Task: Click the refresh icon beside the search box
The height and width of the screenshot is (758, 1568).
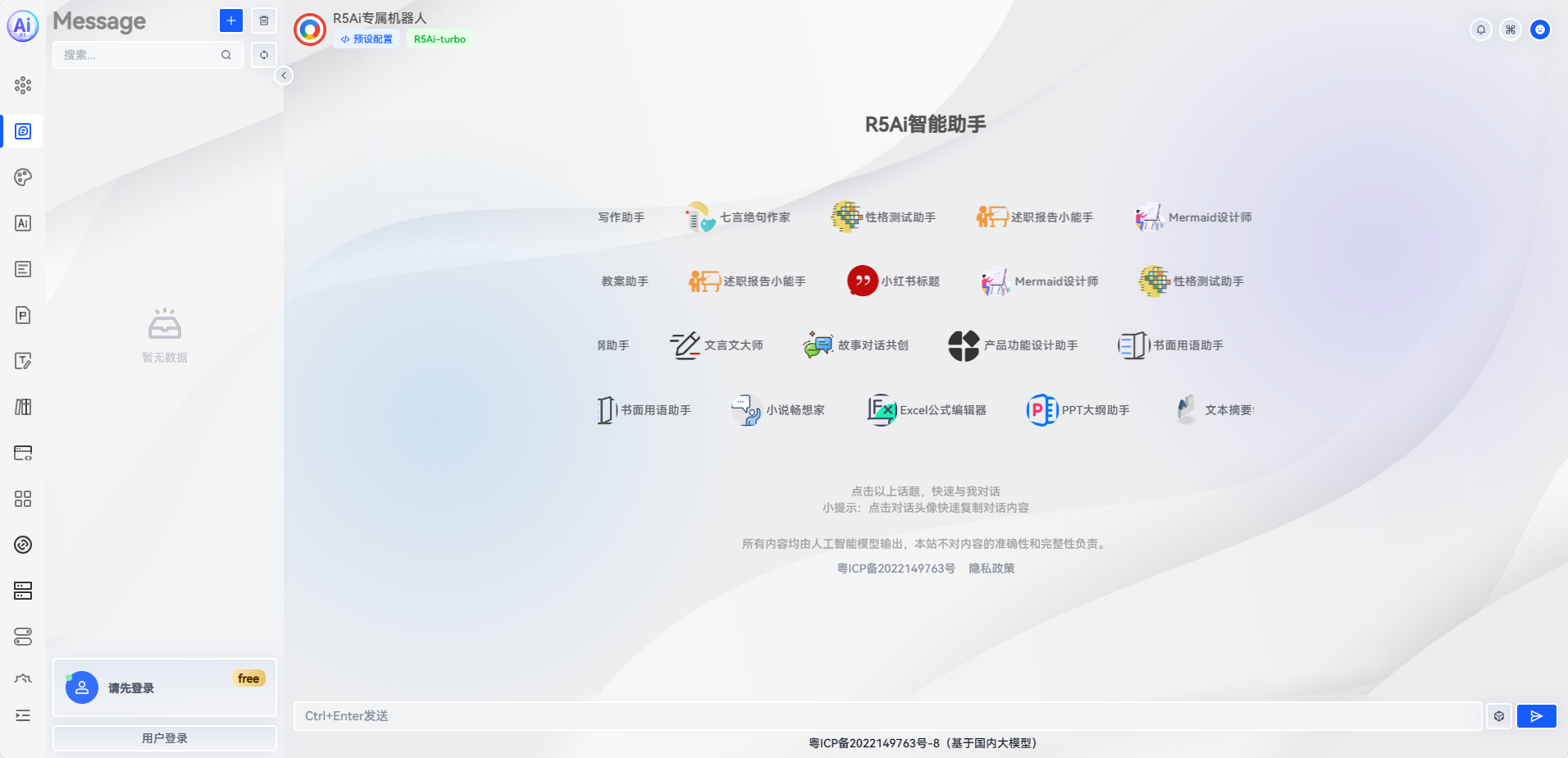Action: 264,55
